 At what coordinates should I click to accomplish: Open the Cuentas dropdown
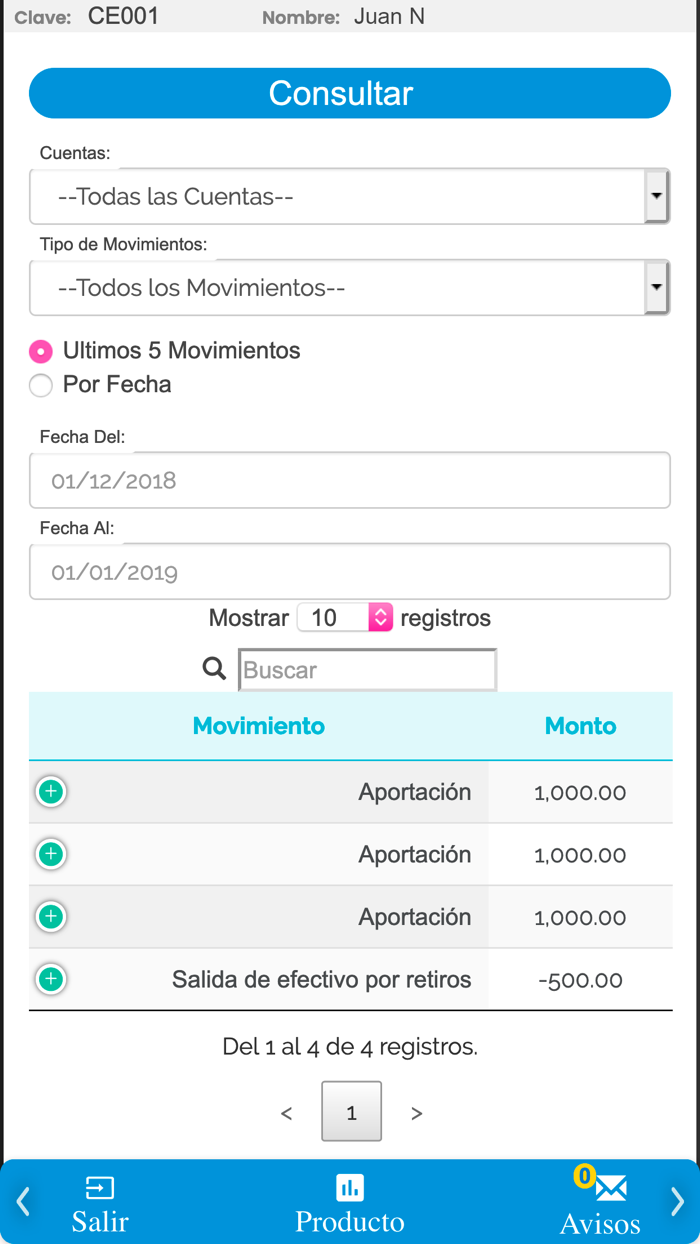350,196
